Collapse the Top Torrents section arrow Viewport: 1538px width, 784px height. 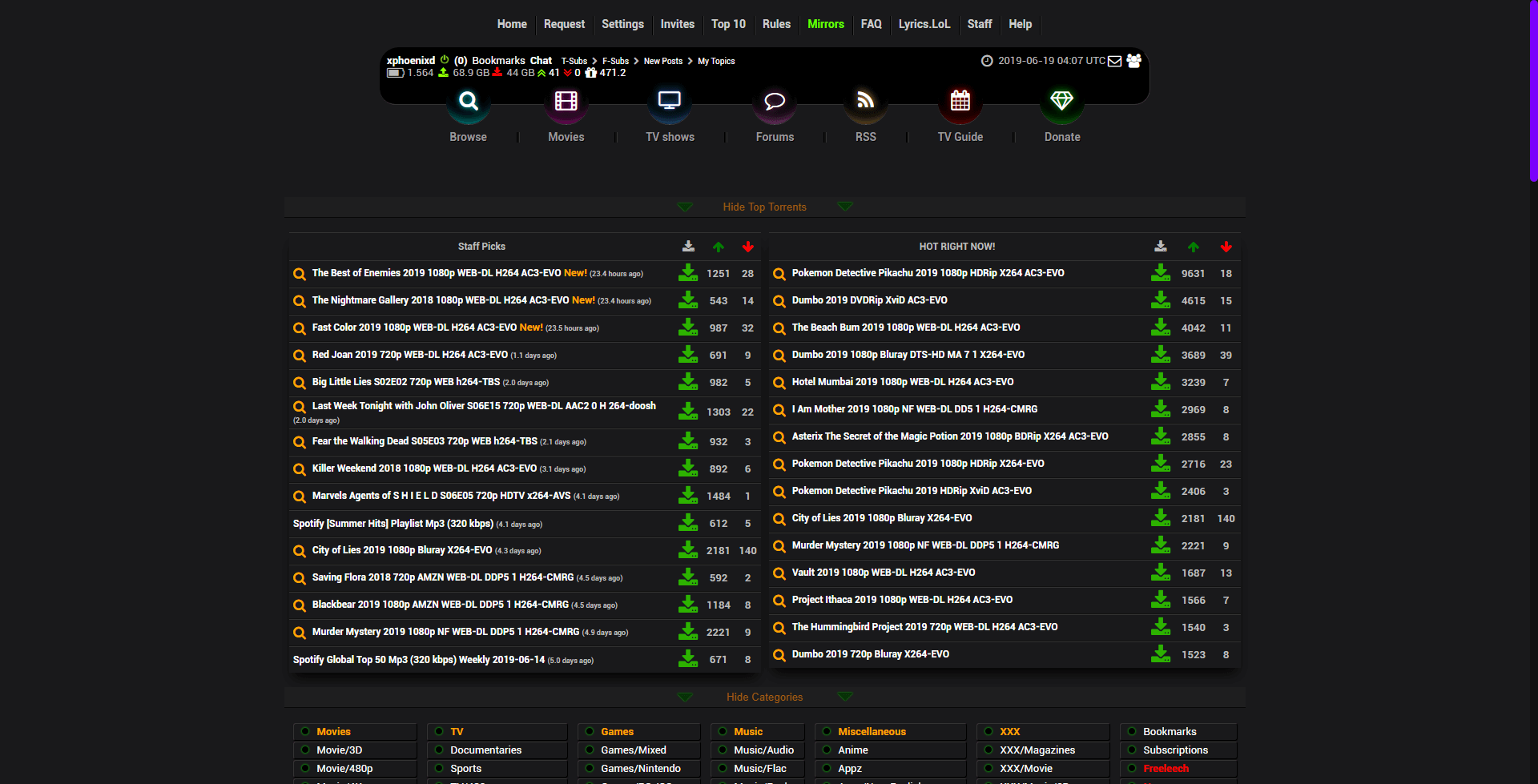pos(686,207)
